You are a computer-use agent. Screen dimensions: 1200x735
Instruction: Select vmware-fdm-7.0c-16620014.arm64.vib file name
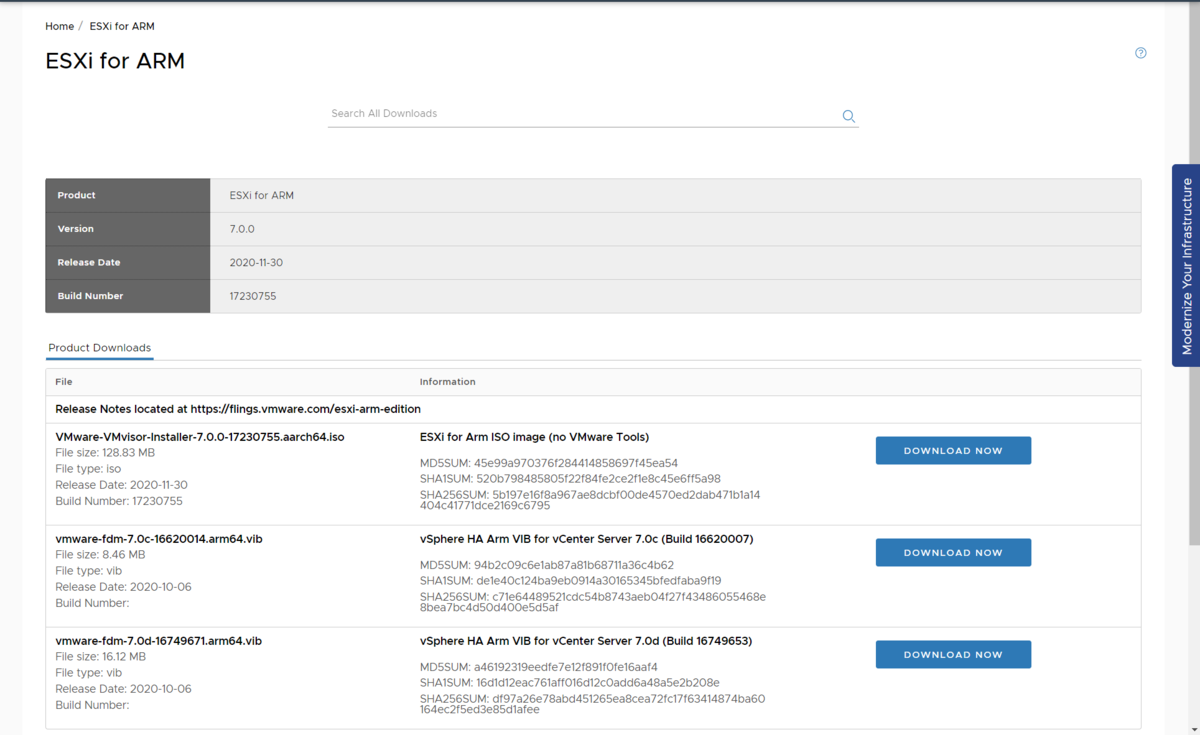(x=159, y=539)
